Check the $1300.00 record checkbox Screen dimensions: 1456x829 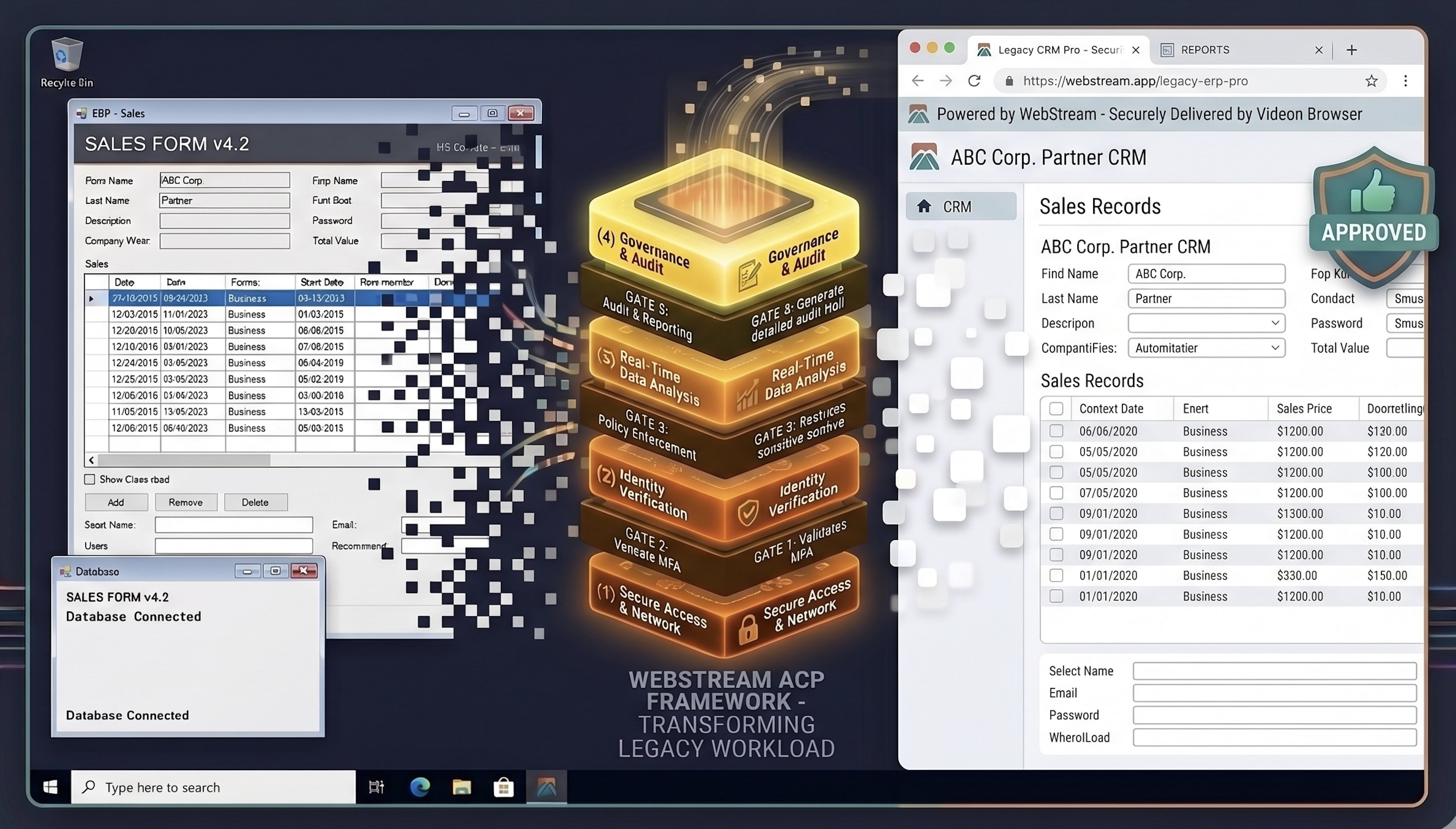click(1056, 513)
